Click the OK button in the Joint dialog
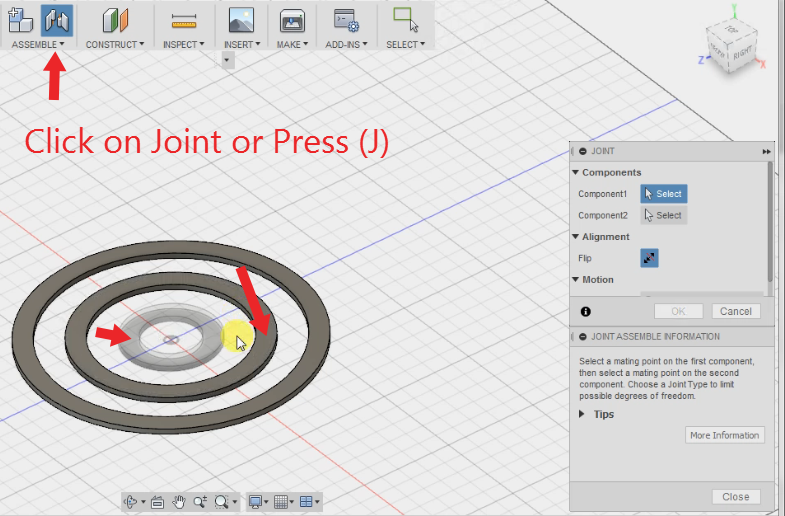The height and width of the screenshot is (516, 785). point(678,311)
